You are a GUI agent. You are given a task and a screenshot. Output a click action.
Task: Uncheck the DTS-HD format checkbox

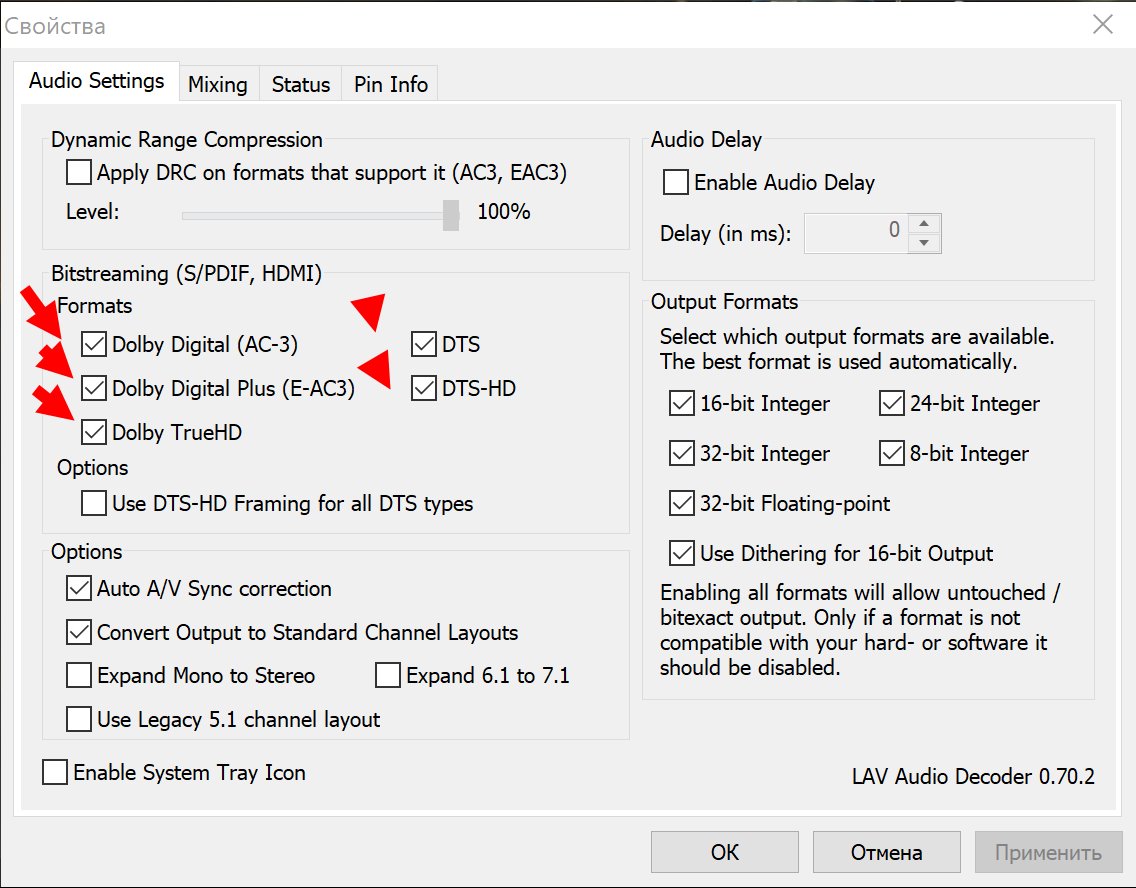(x=424, y=388)
